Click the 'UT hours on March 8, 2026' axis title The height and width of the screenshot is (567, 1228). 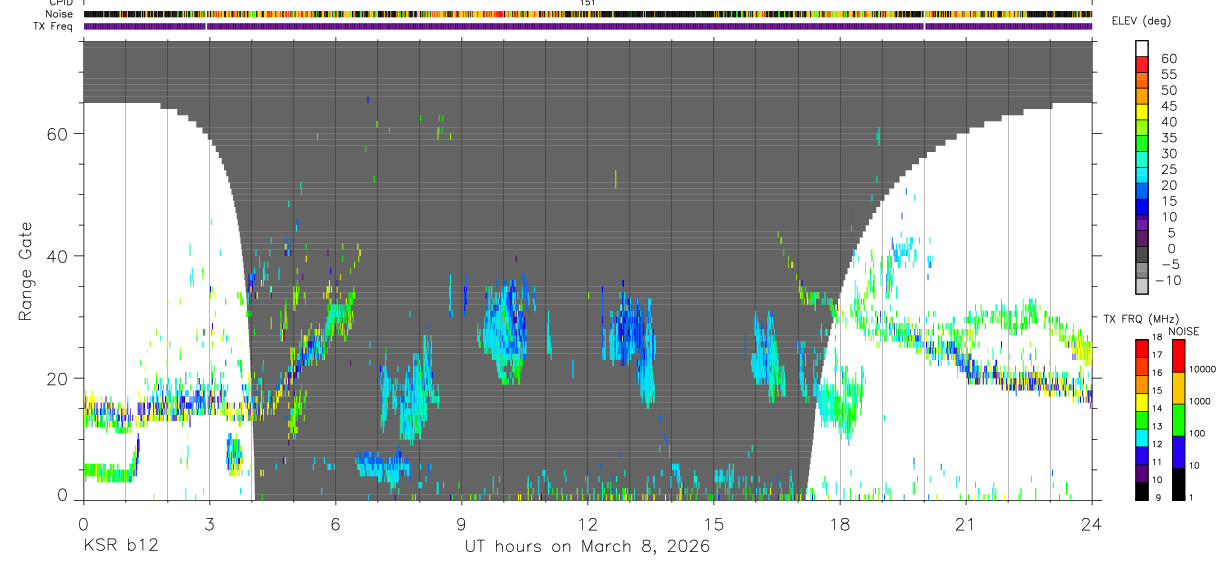tap(587, 546)
